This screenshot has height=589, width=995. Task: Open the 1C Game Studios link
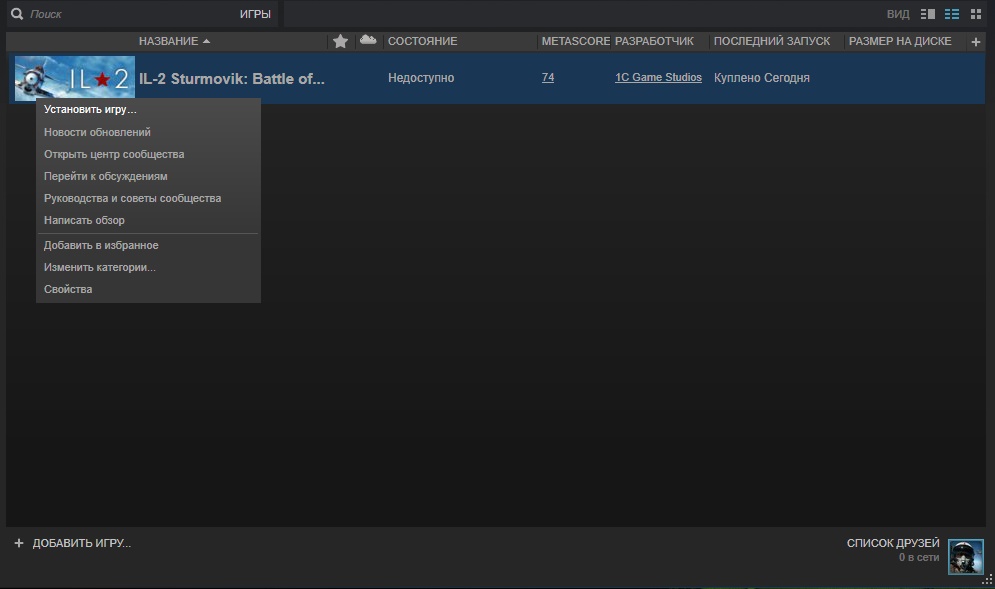(658, 77)
